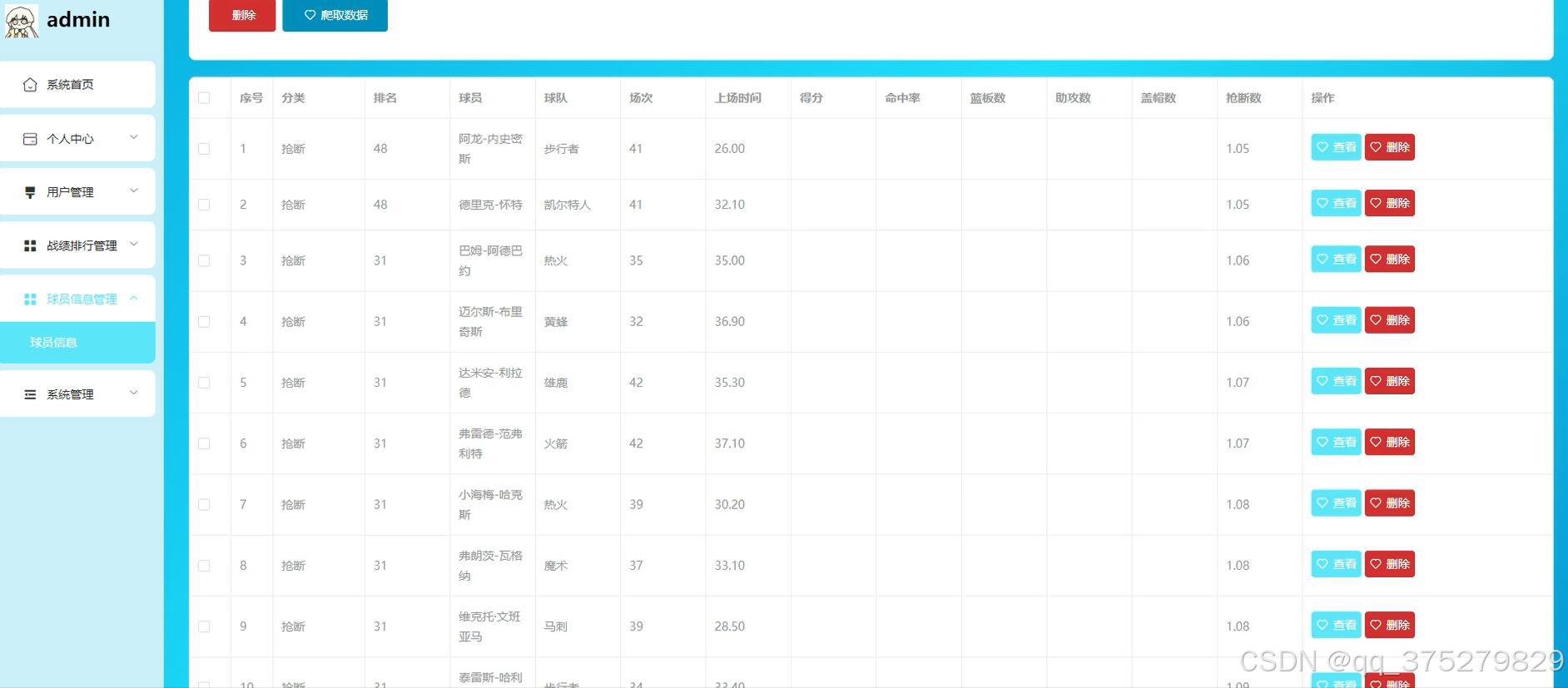Click the grid icon beside 战绩排行管理
Viewport: 1568px width, 688px height.
click(x=30, y=245)
